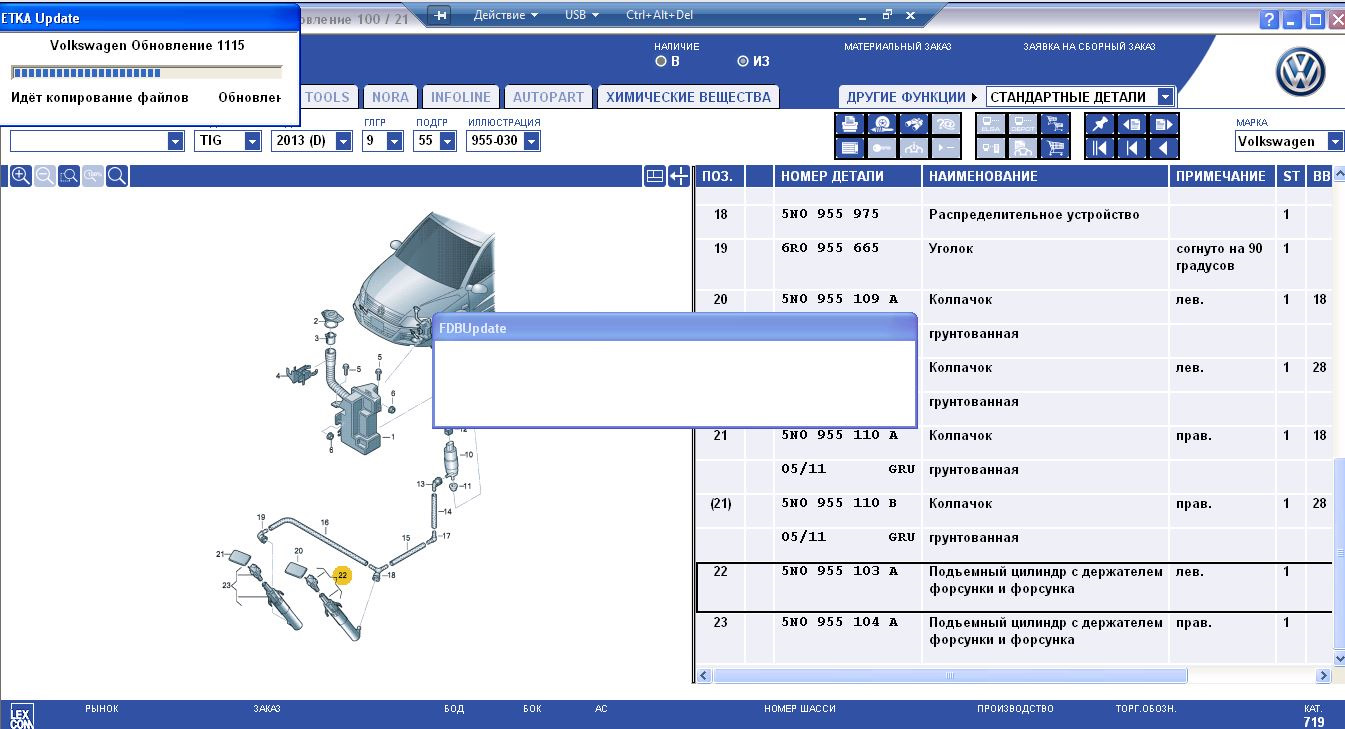The image size is (1345, 729).
Task: Click the pin icon in remote session bar
Action: (440, 15)
